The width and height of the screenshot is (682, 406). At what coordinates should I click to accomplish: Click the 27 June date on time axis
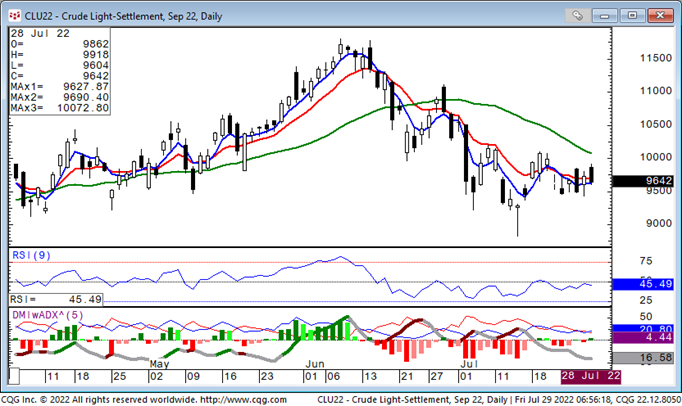pyautogui.click(x=436, y=376)
